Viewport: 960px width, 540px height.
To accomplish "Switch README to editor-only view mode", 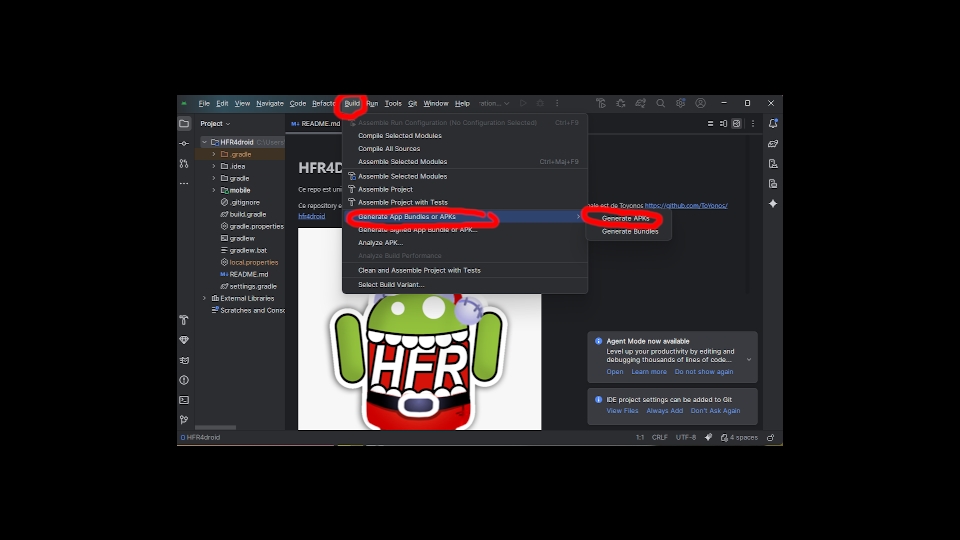I will (710, 124).
